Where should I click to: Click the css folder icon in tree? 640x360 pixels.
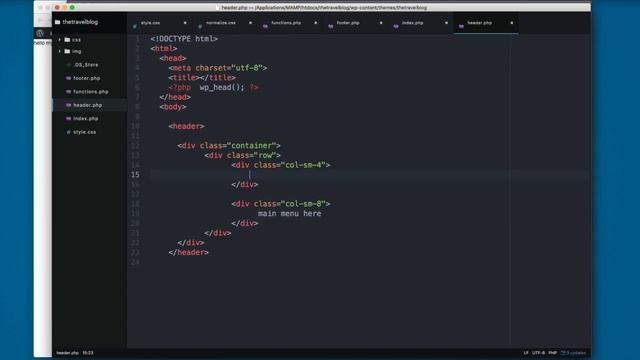67,40
